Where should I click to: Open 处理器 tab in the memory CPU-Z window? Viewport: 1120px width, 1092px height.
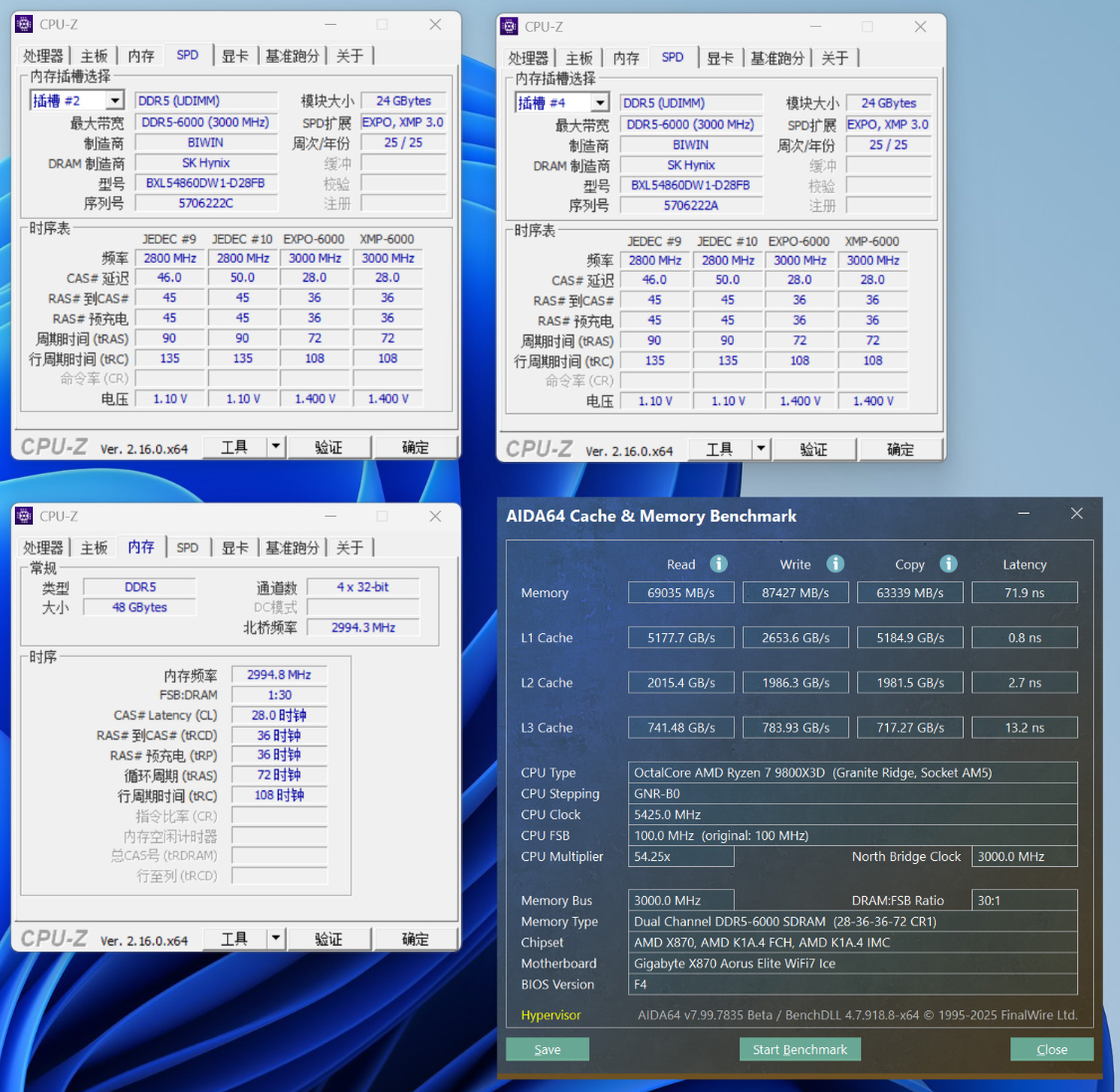pyautogui.click(x=43, y=547)
